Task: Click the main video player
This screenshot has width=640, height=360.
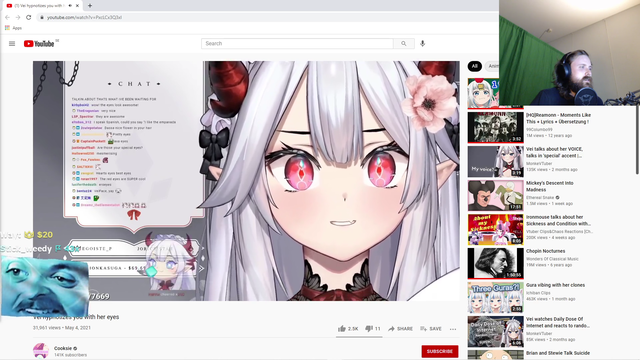Action: click(x=246, y=181)
